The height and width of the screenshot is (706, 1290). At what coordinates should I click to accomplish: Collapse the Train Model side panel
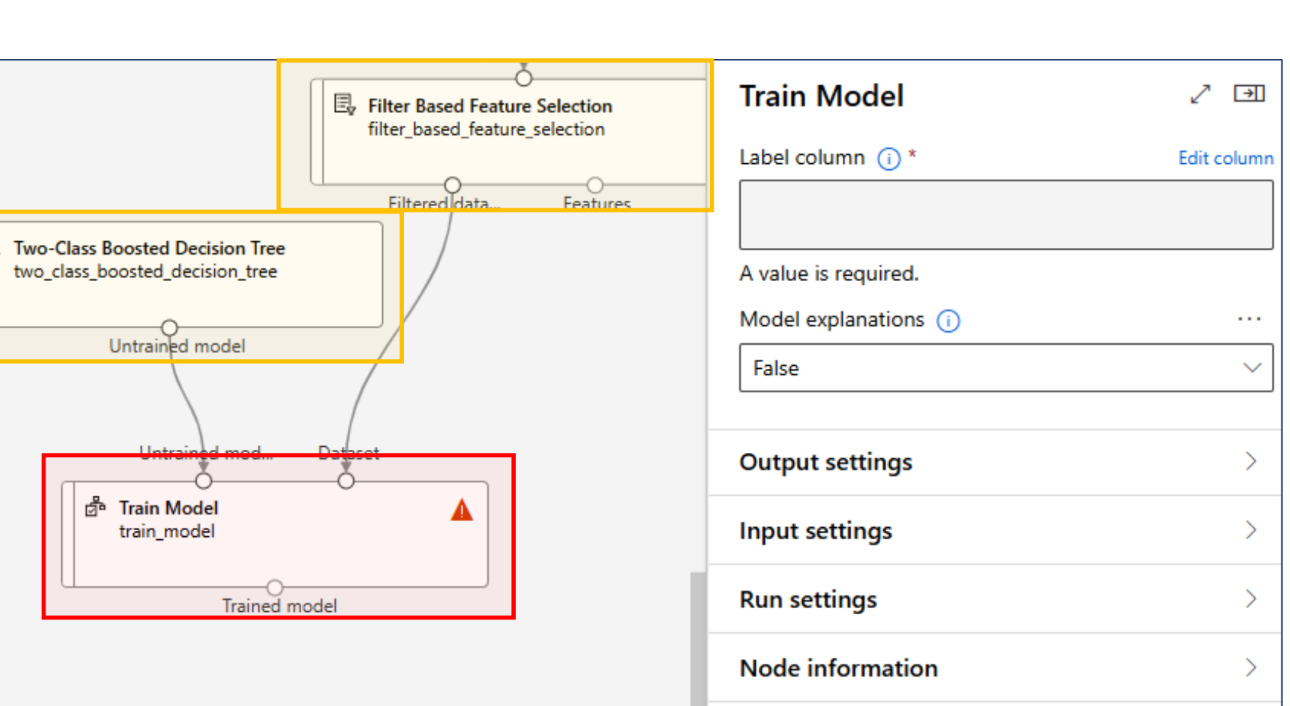tap(1249, 94)
